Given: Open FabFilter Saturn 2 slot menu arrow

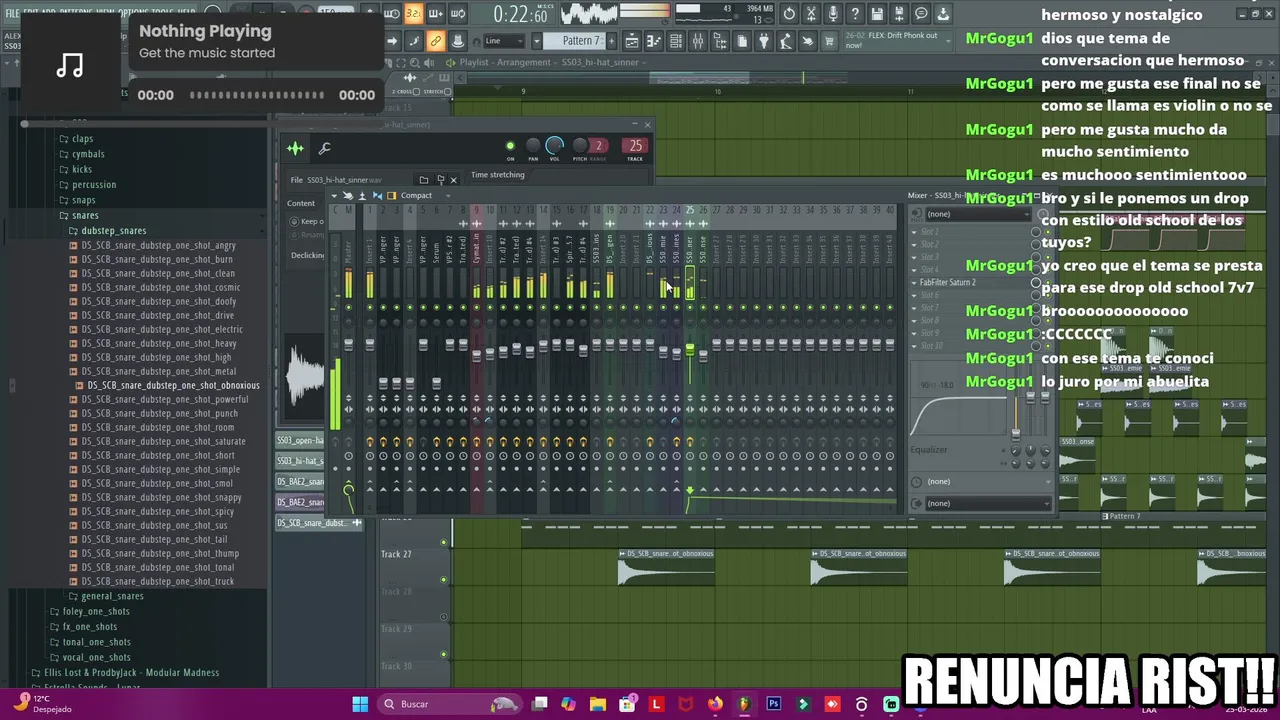Looking at the screenshot, I should (x=914, y=283).
